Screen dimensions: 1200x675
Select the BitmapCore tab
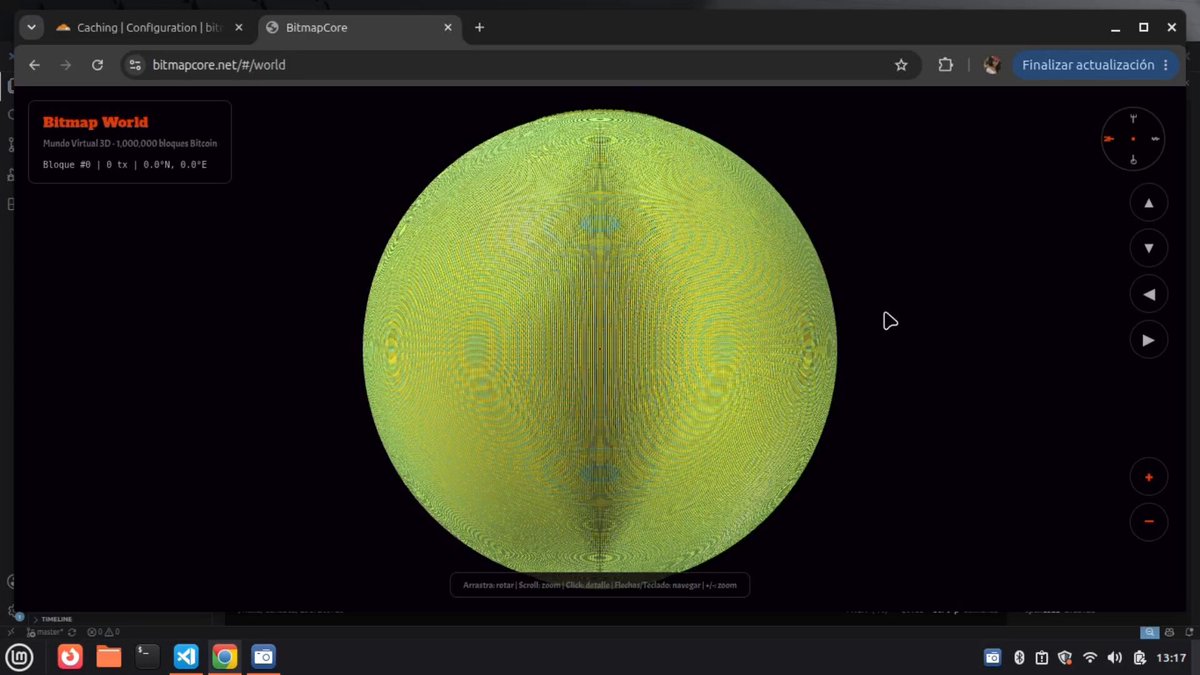pos(358,28)
